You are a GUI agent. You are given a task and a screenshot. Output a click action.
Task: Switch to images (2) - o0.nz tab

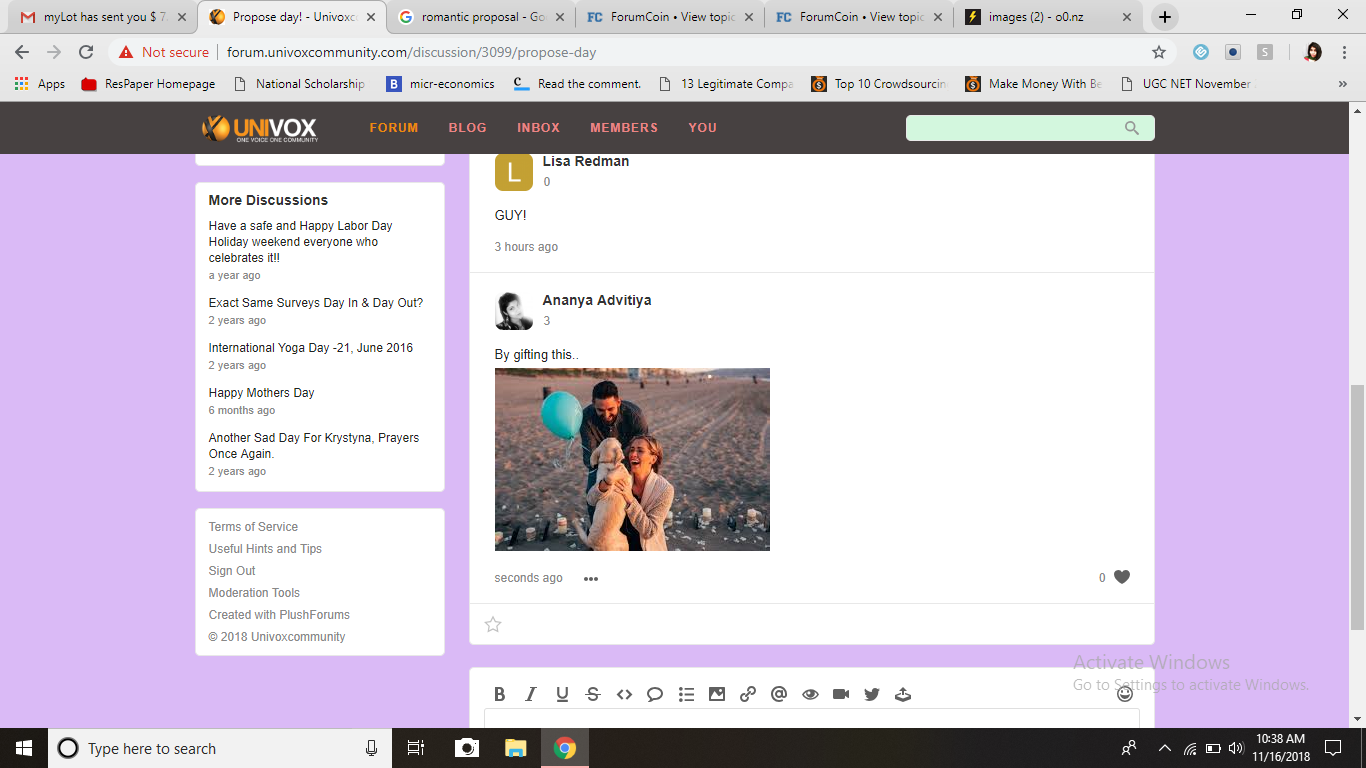(x=1046, y=17)
